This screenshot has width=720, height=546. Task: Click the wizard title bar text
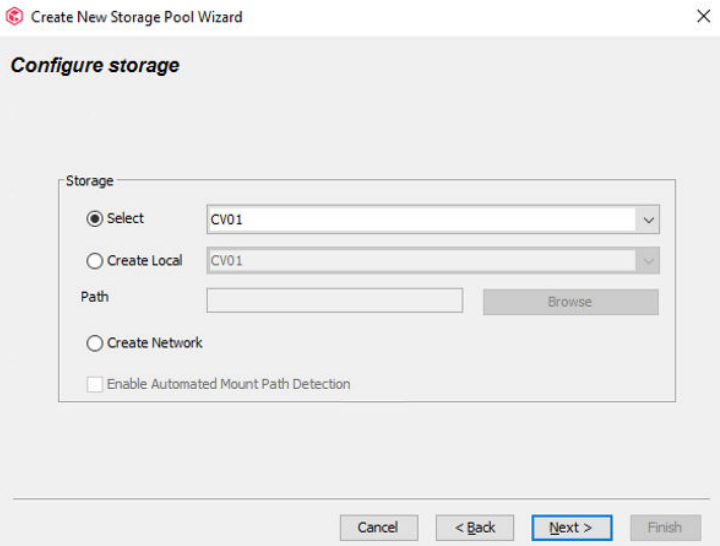pyautogui.click(x=136, y=17)
